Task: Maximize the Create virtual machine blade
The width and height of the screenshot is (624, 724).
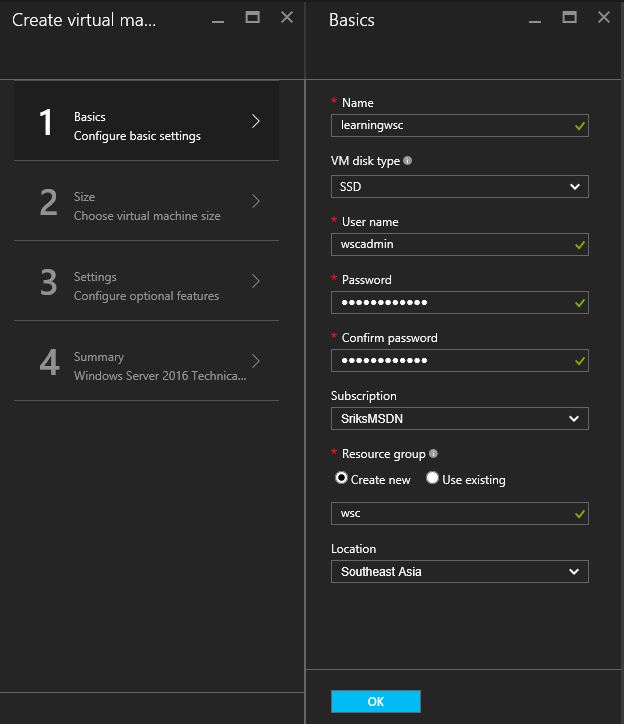Action: coord(253,17)
